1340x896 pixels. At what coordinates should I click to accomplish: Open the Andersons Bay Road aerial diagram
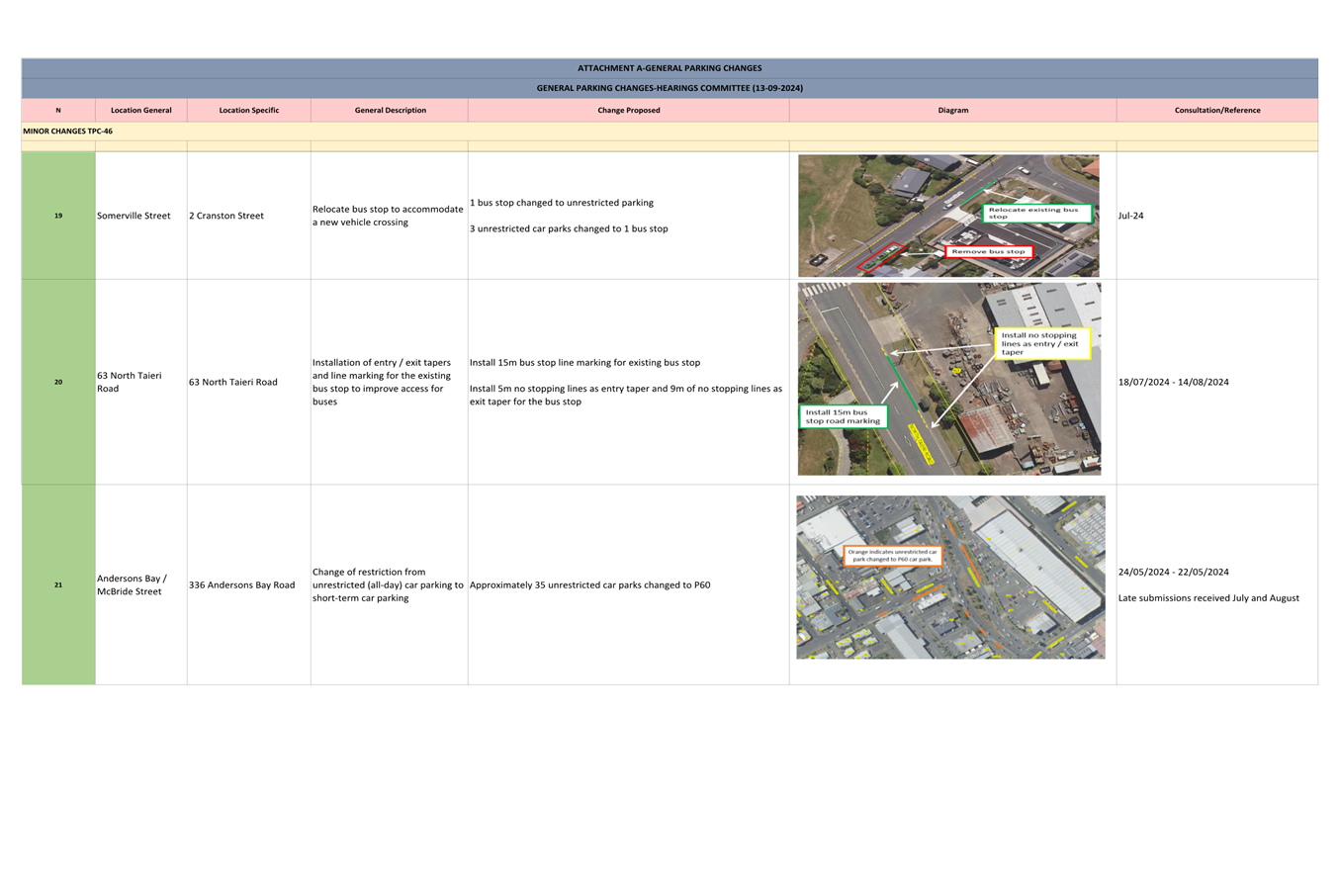pyautogui.click(x=950, y=577)
